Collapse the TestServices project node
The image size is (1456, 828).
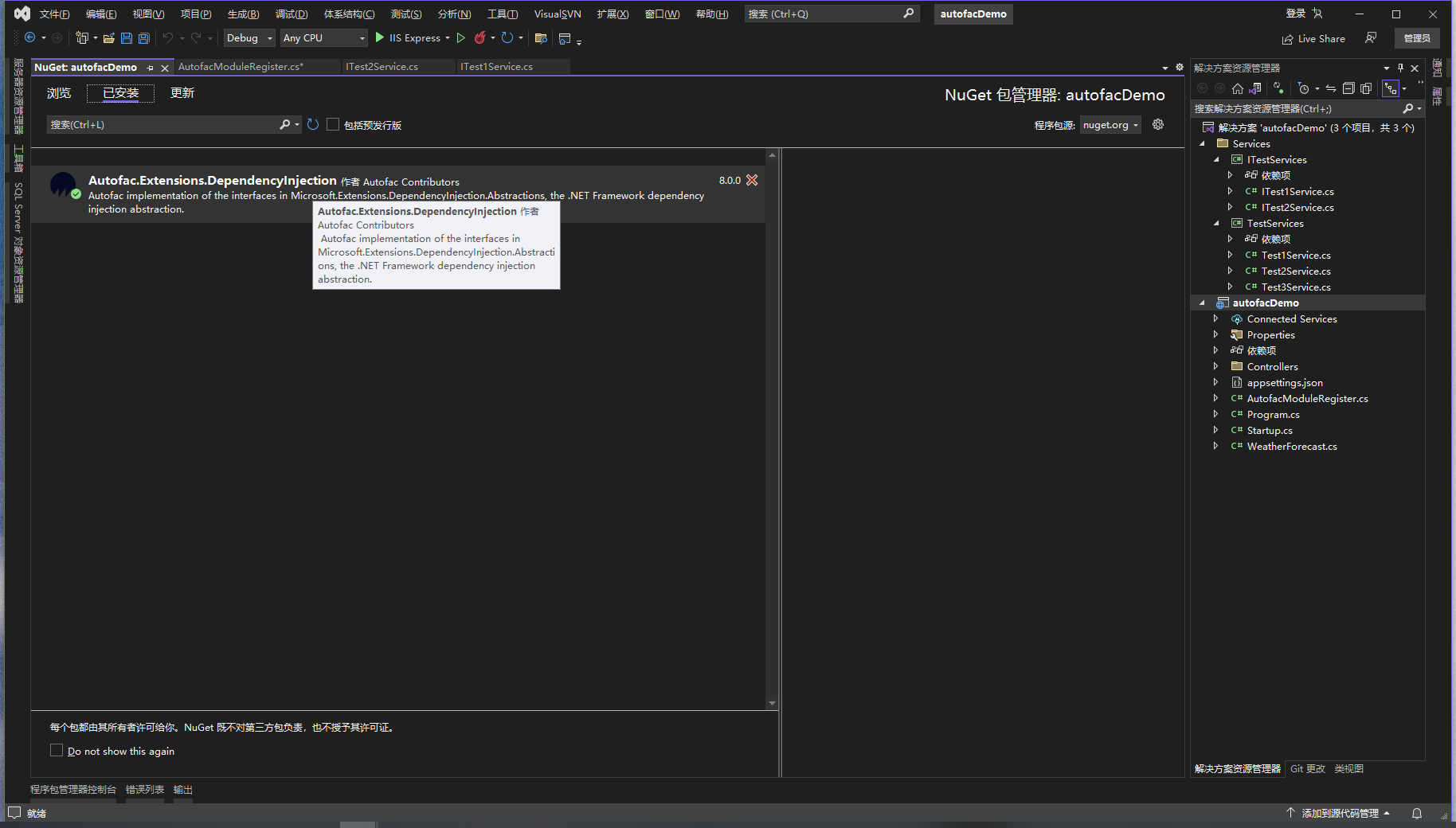coord(1216,223)
